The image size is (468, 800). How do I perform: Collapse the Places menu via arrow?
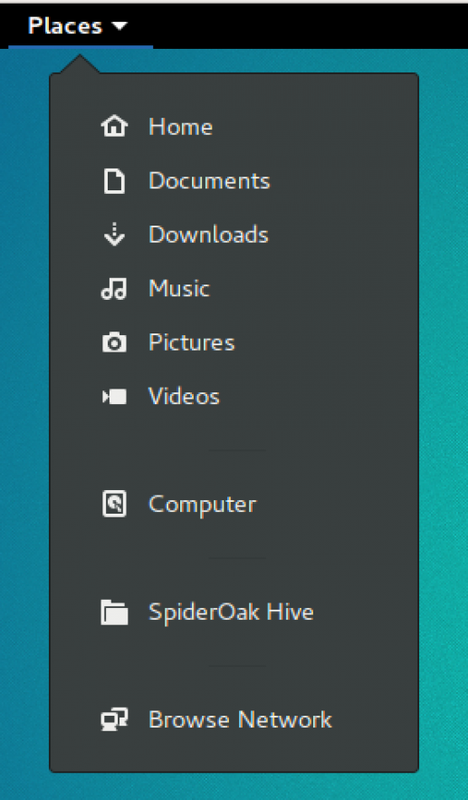(119, 26)
